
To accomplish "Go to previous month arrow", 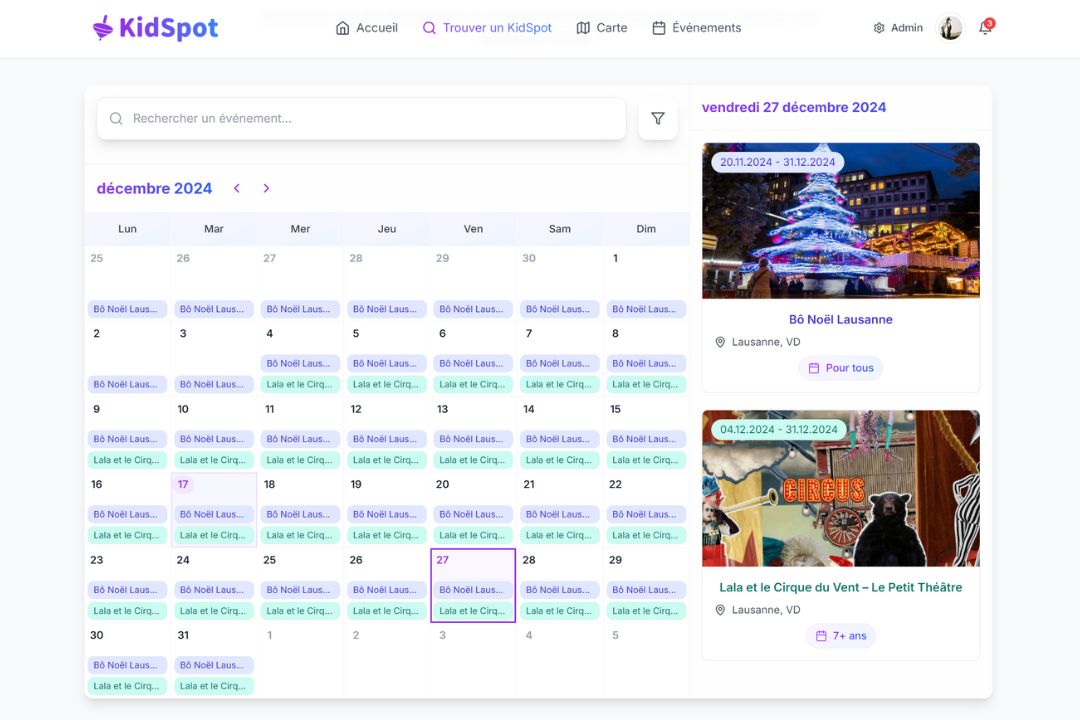I will 237,188.
